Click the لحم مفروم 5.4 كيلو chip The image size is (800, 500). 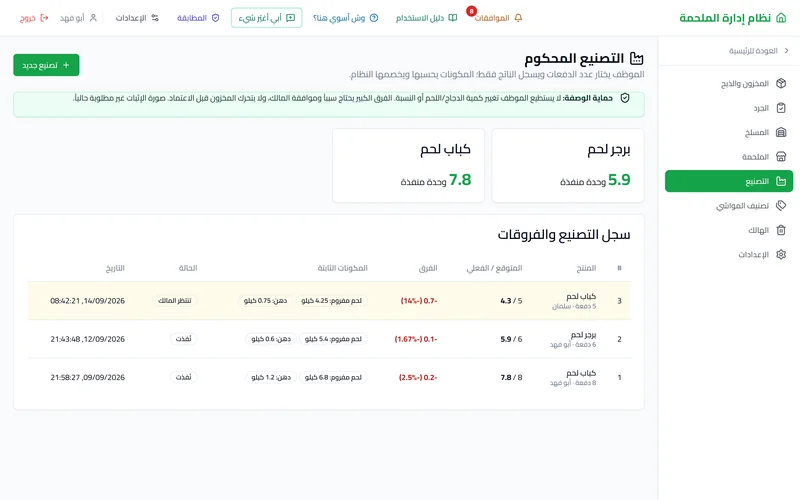[333, 339]
